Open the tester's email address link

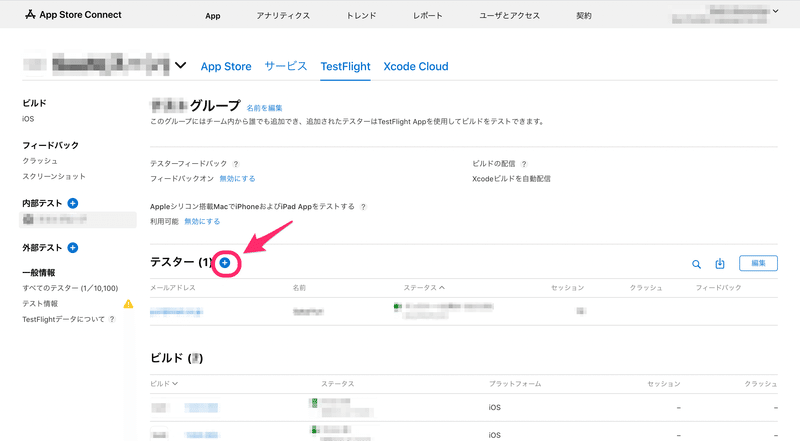(177, 312)
